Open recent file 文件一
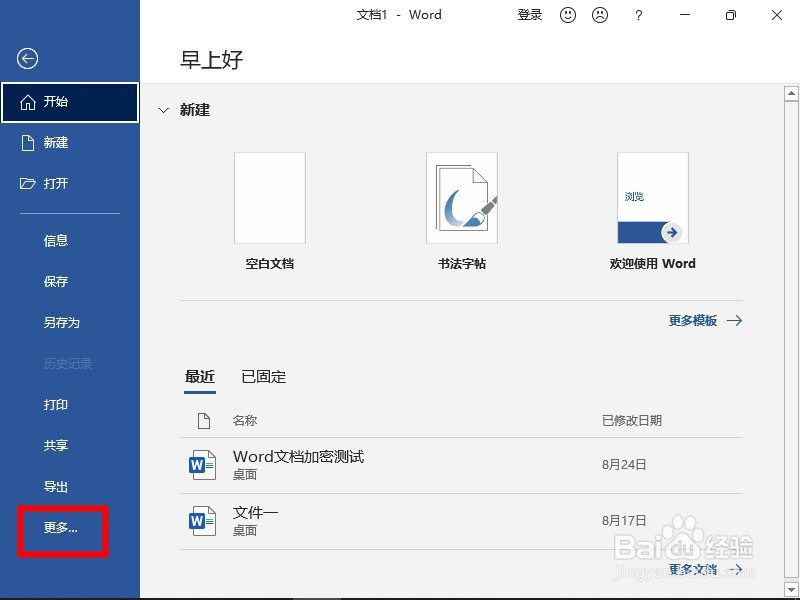The height and width of the screenshot is (600, 800). click(x=461, y=521)
